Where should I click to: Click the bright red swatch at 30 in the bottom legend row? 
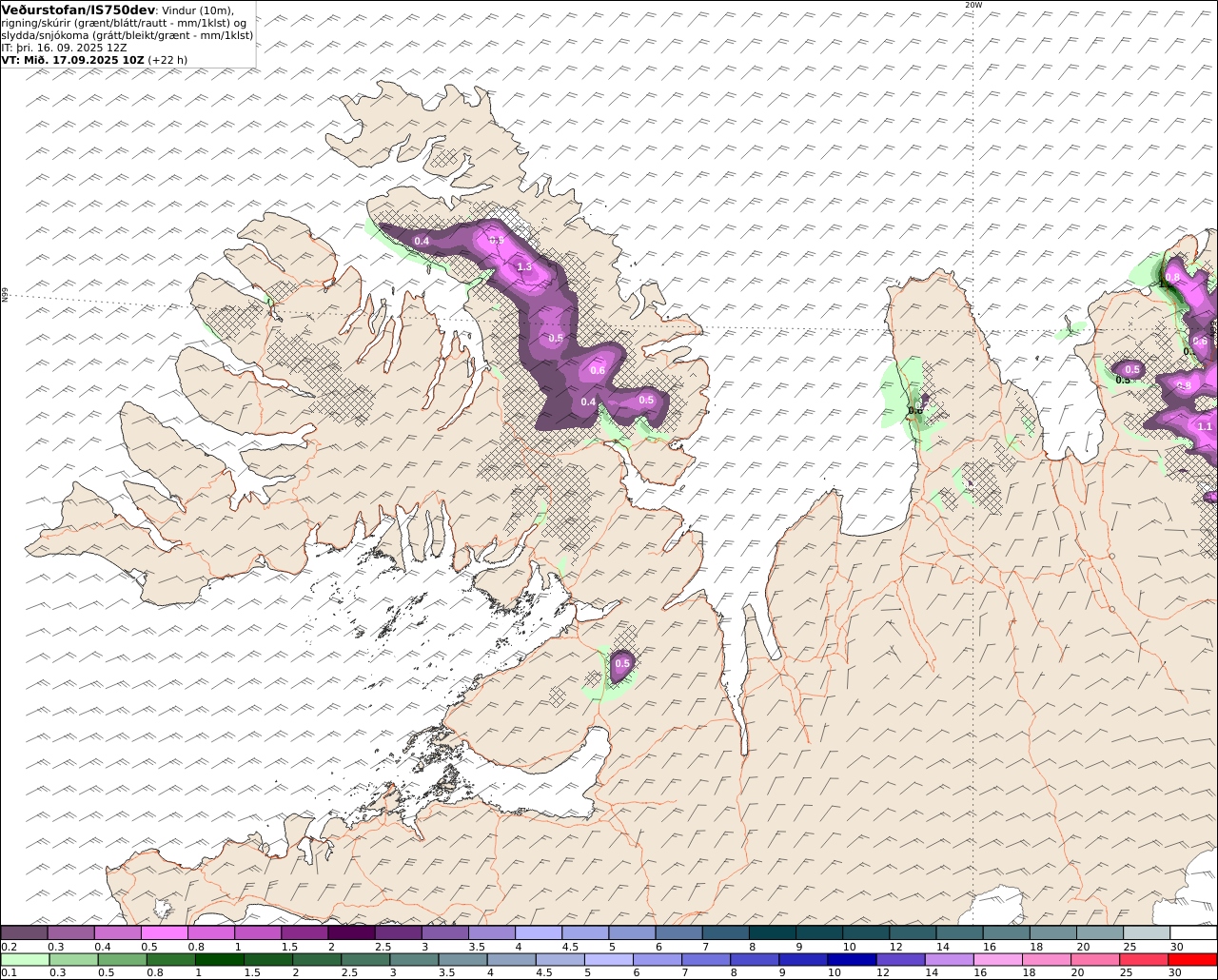(x=1194, y=960)
